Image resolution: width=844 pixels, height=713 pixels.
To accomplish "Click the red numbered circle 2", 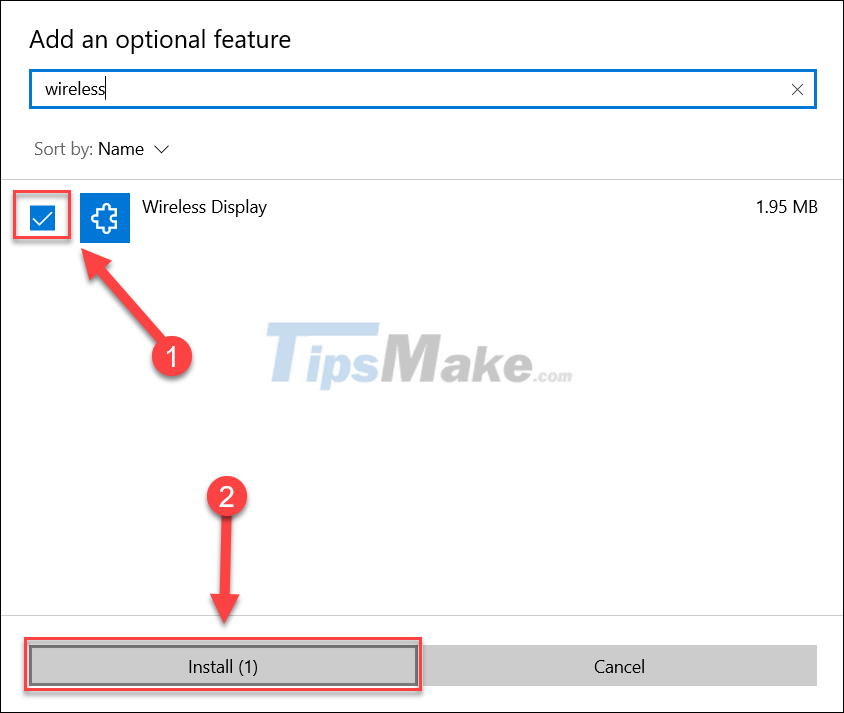I will click(x=227, y=496).
